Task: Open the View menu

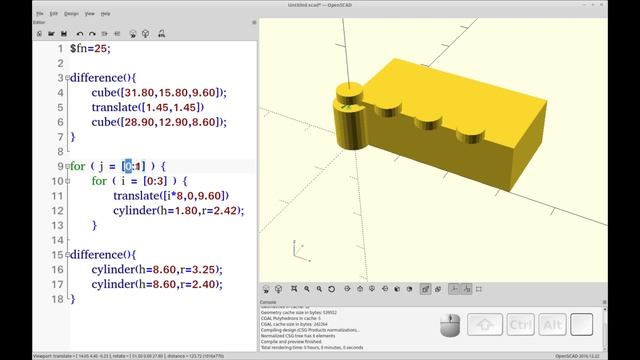Action: [x=89, y=13]
